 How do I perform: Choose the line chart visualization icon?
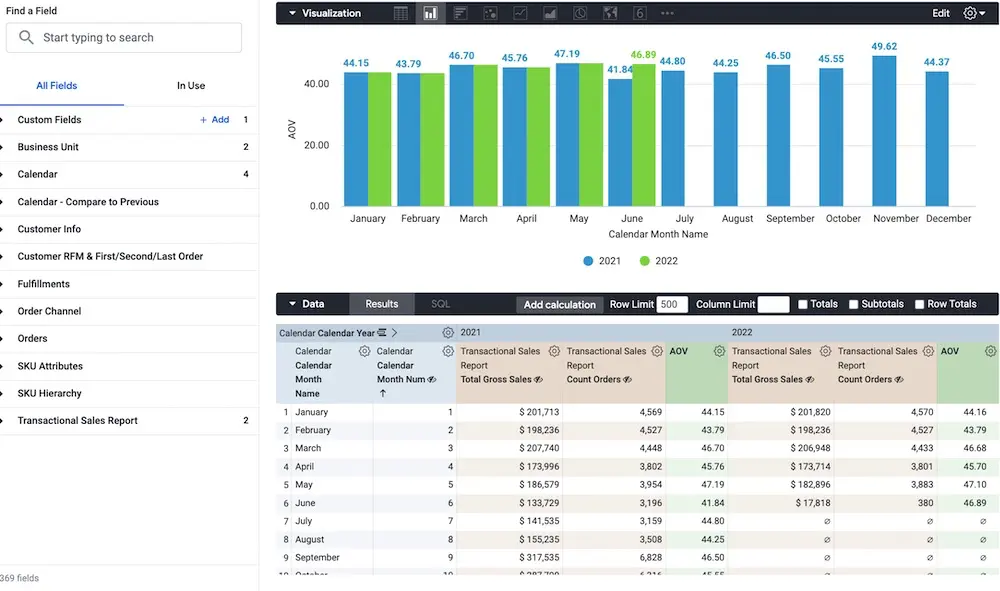pyautogui.click(x=519, y=14)
